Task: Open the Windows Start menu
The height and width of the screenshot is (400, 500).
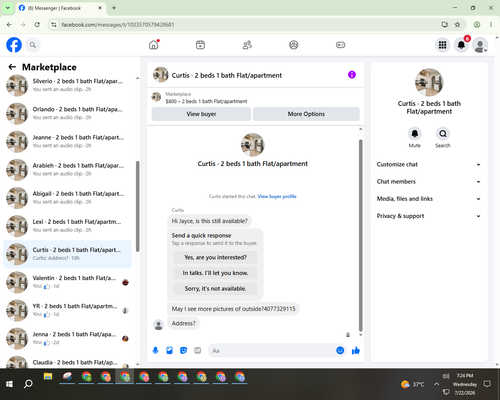Action: pyautogui.click(x=9, y=384)
